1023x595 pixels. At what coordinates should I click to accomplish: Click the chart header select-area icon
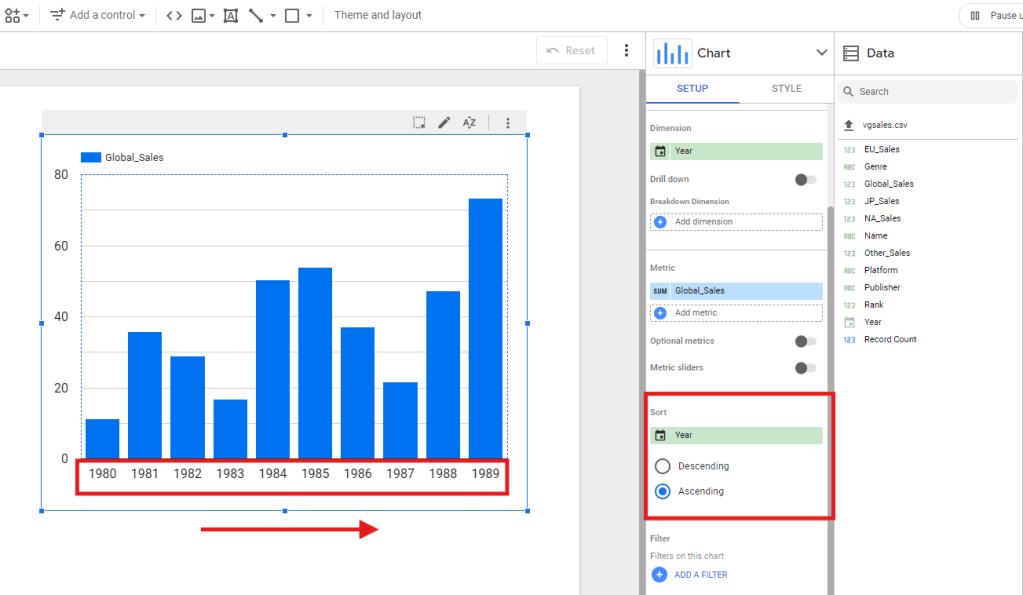420,123
